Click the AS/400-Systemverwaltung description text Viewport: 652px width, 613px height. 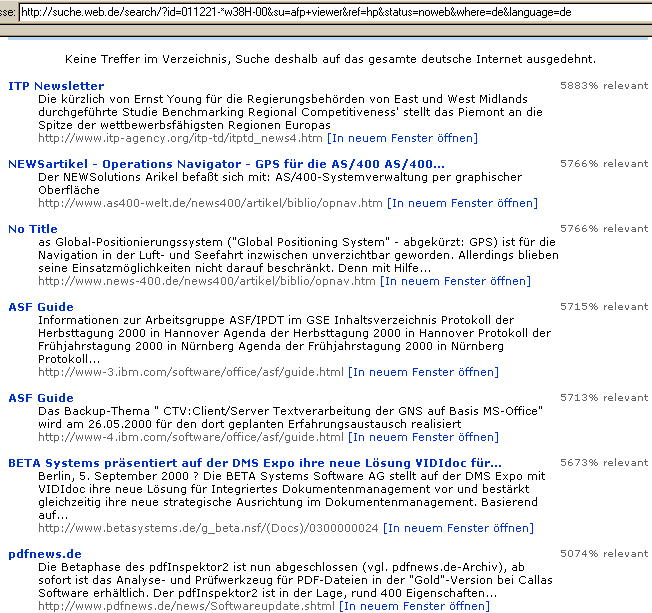(280, 183)
